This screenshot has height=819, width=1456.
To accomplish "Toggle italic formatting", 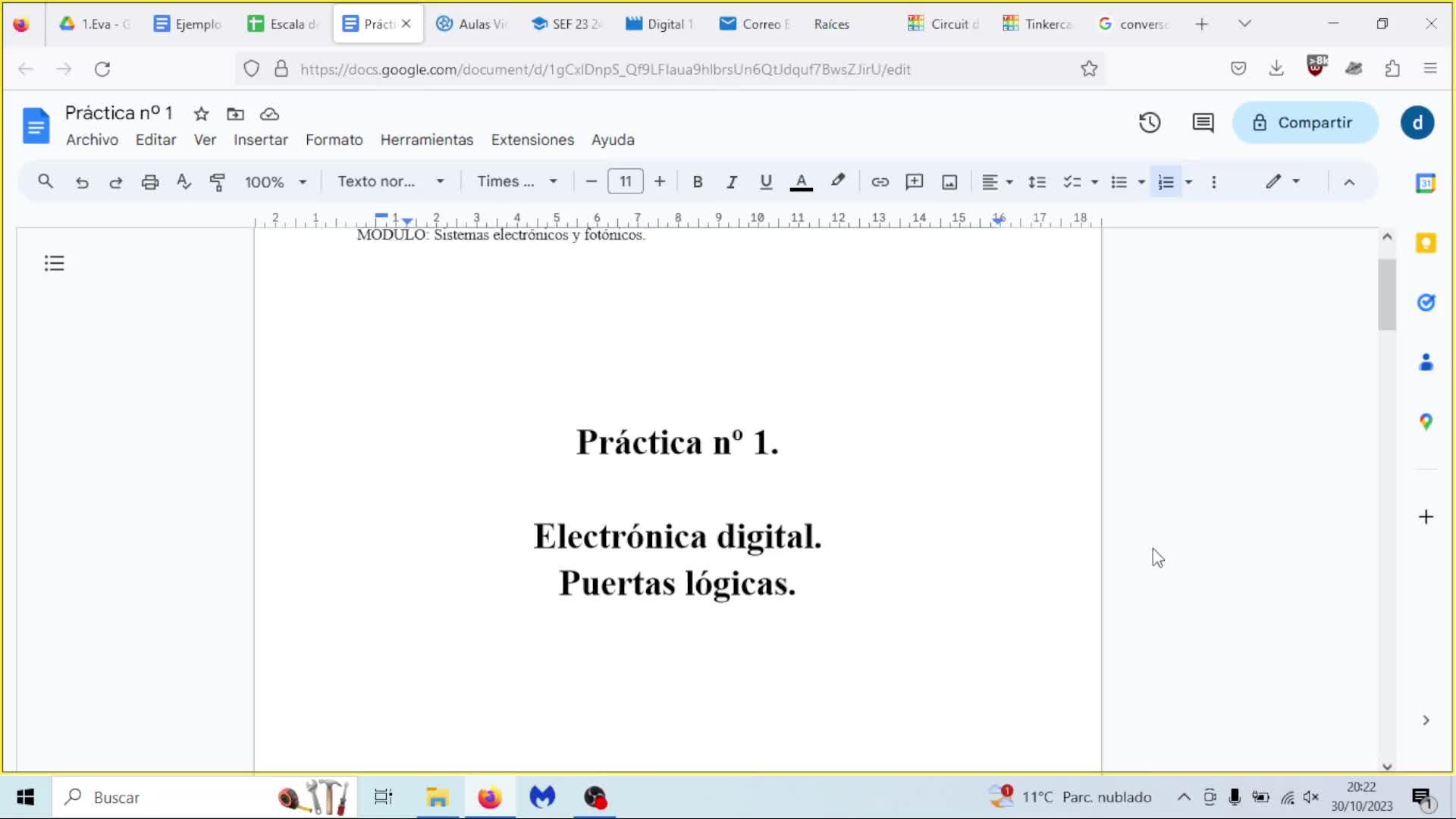I will tap(732, 182).
